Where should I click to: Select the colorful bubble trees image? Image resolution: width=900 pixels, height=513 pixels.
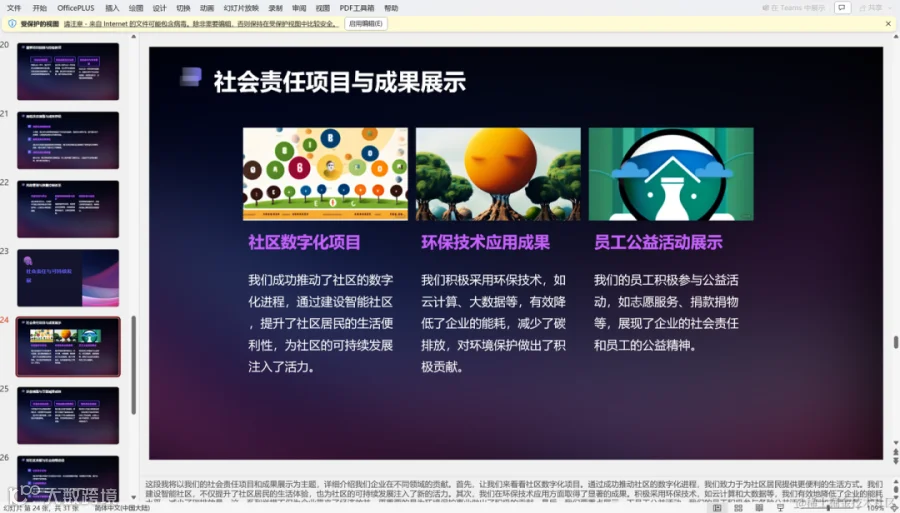point(325,174)
